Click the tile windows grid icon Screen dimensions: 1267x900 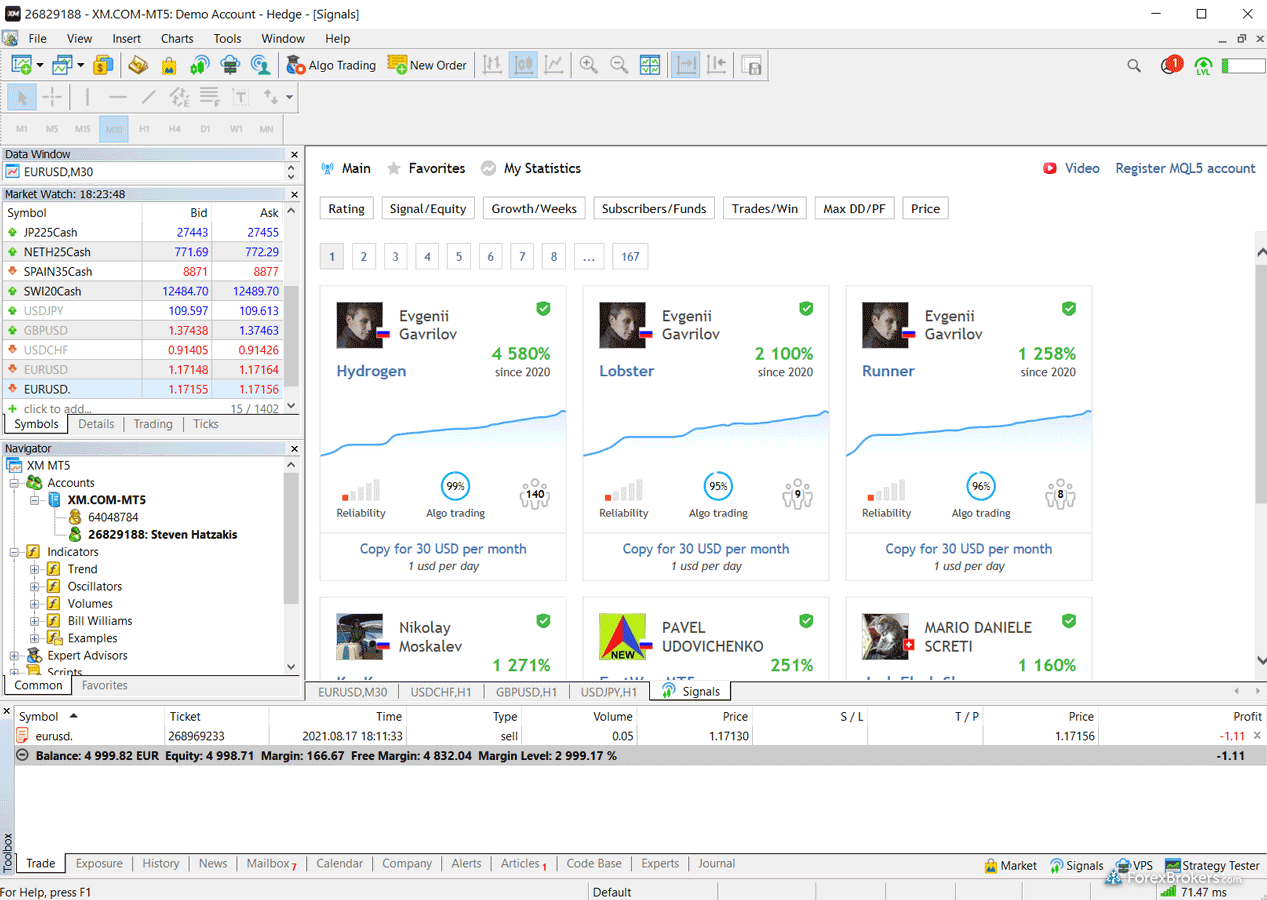[650, 65]
